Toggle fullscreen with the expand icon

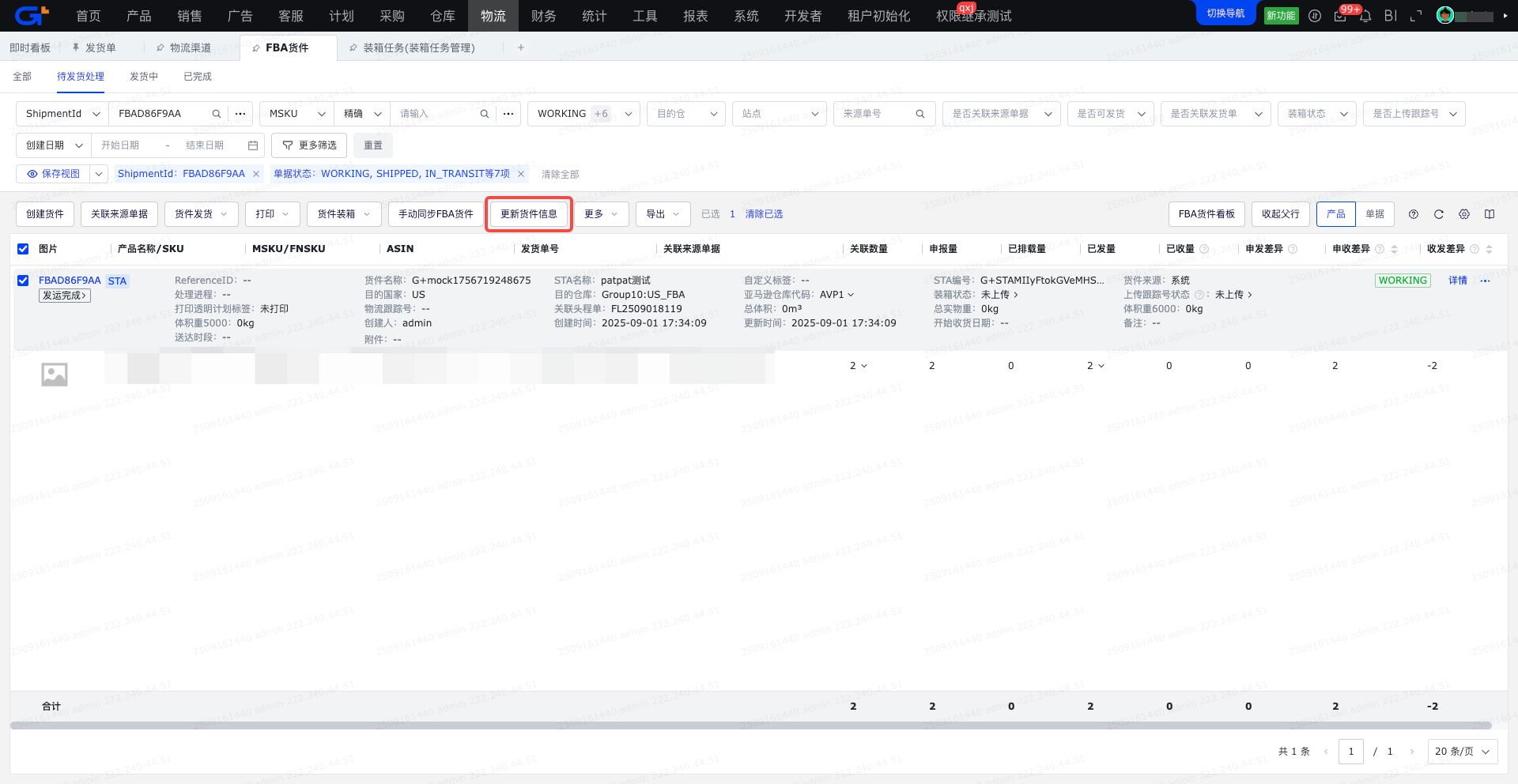click(x=1416, y=16)
